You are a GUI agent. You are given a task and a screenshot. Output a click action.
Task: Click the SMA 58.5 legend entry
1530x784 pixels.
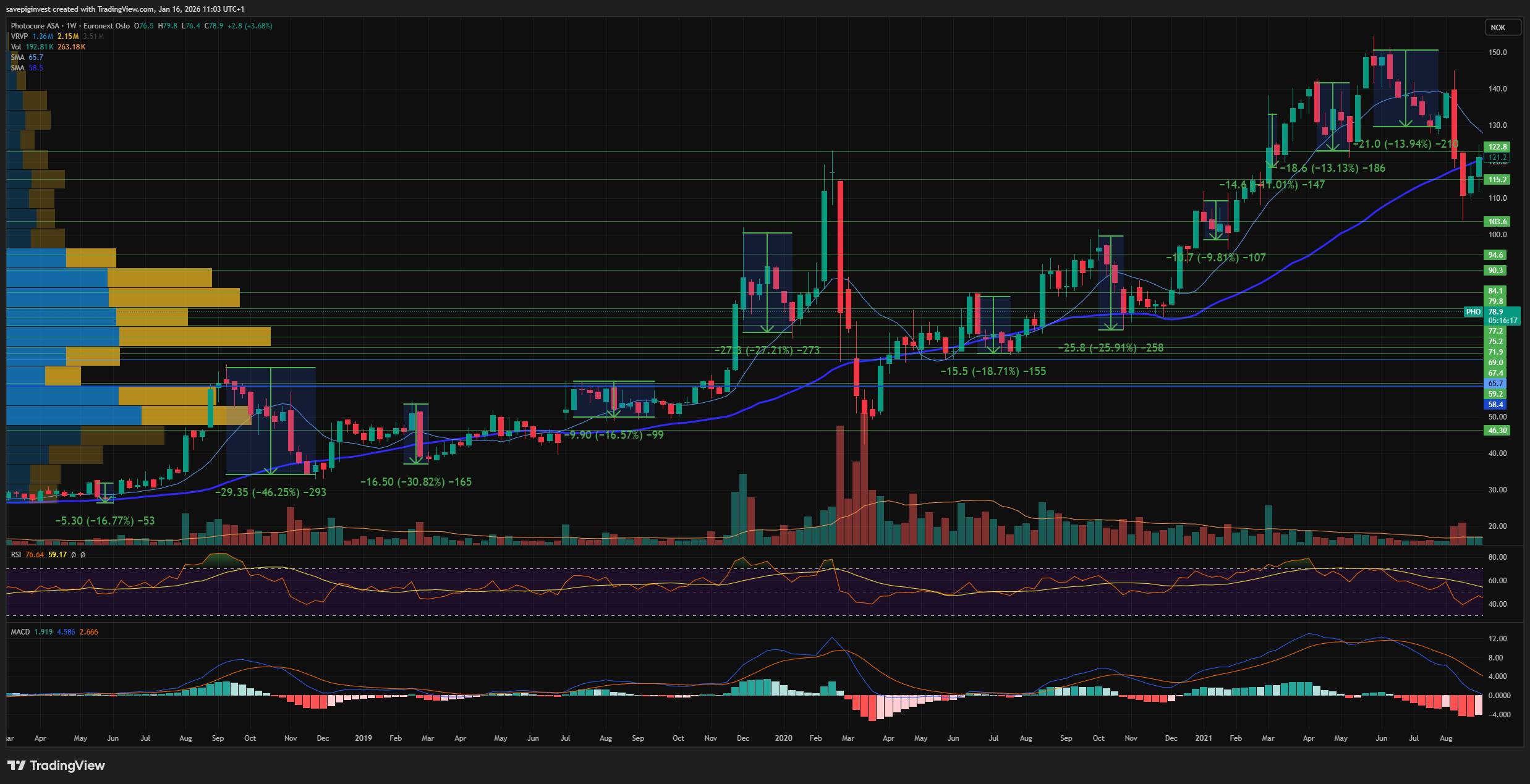tap(27, 68)
